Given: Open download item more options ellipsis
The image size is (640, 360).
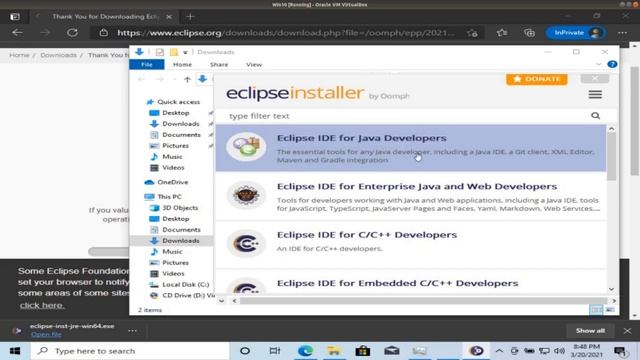Looking at the screenshot, I should (x=132, y=331).
